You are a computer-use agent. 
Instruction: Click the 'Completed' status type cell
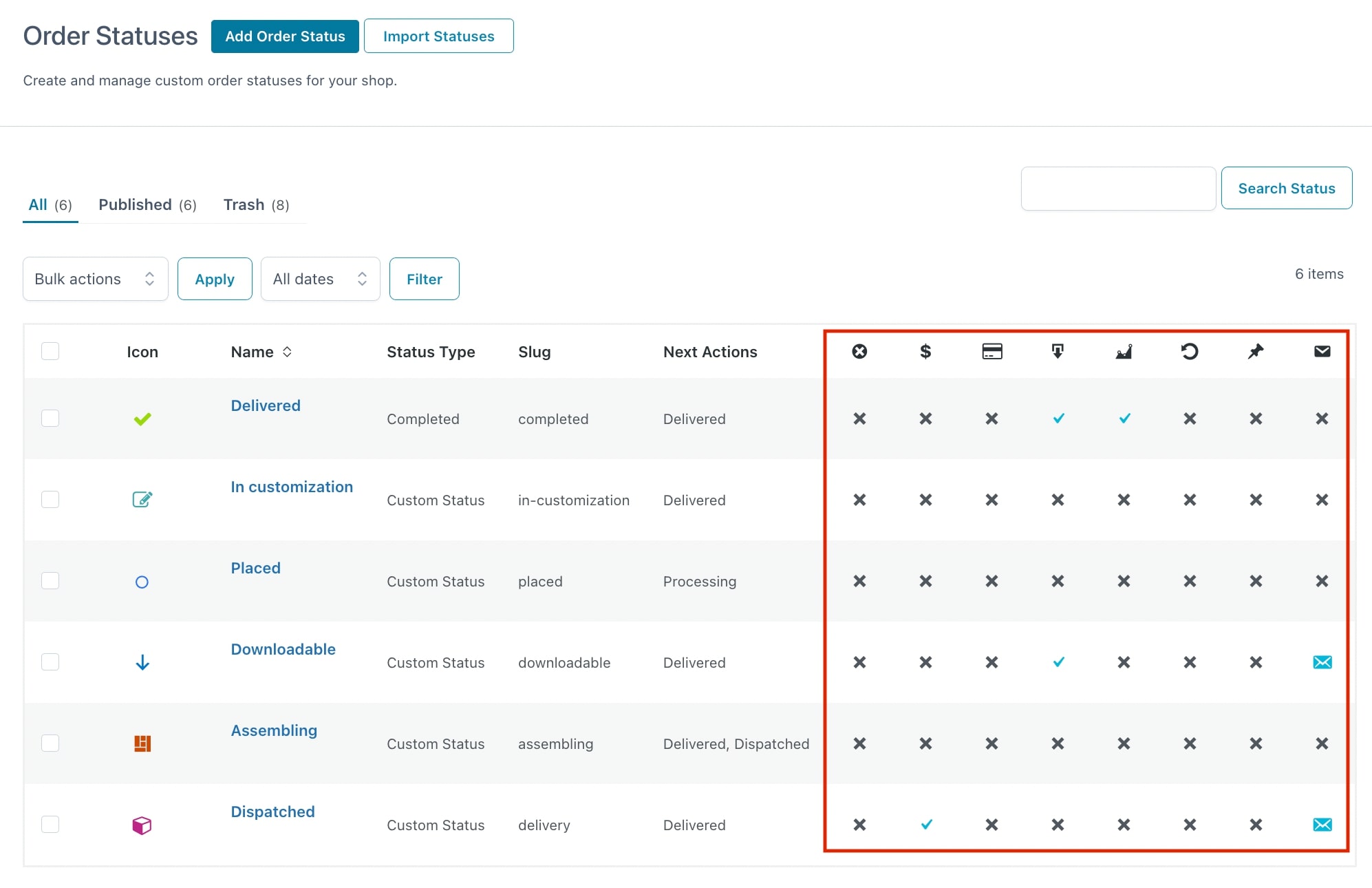pos(422,419)
